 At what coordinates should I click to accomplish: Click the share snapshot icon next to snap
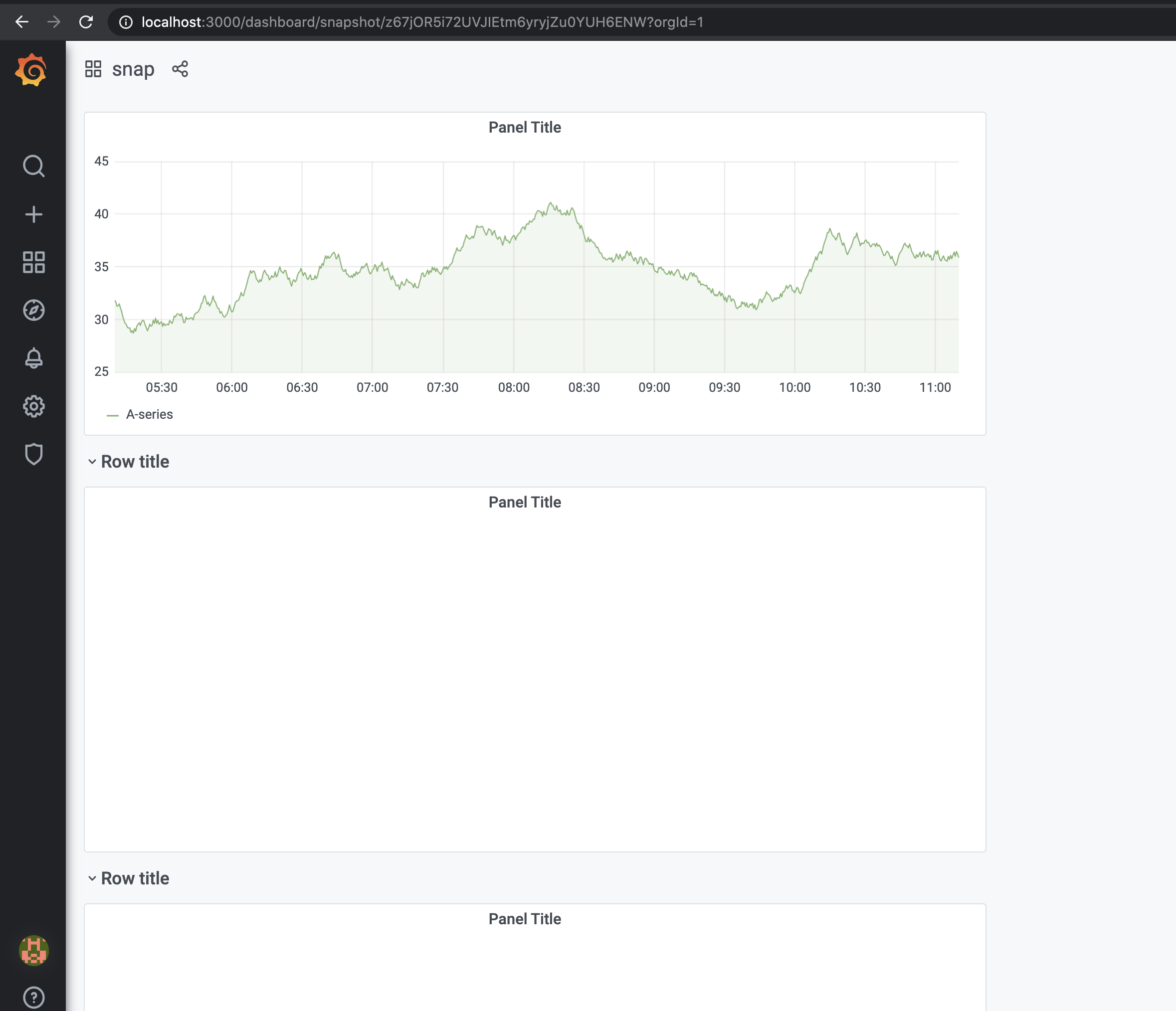[x=180, y=69]
